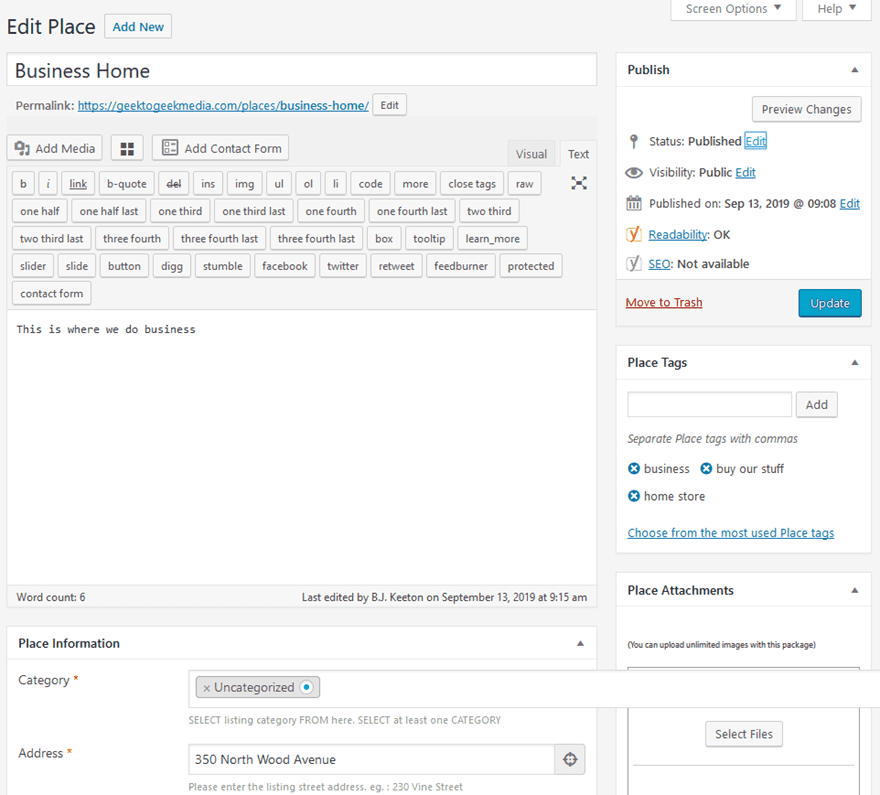This screenshot has width=880, height=795.
Task: Click the grid icon beside Add Media
Action: pos(126,147)
